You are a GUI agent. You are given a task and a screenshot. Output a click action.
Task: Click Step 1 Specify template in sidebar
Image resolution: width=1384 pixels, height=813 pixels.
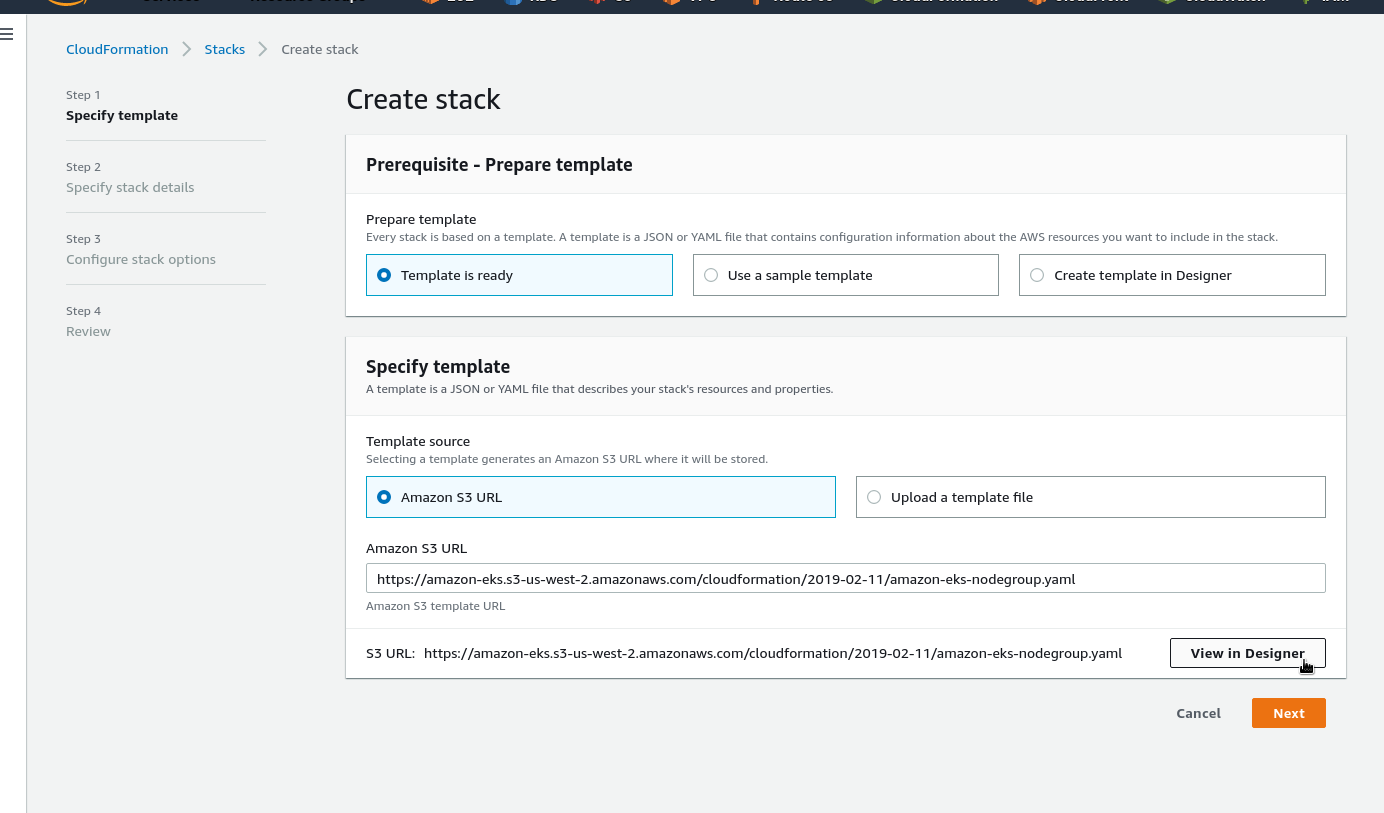122,115
